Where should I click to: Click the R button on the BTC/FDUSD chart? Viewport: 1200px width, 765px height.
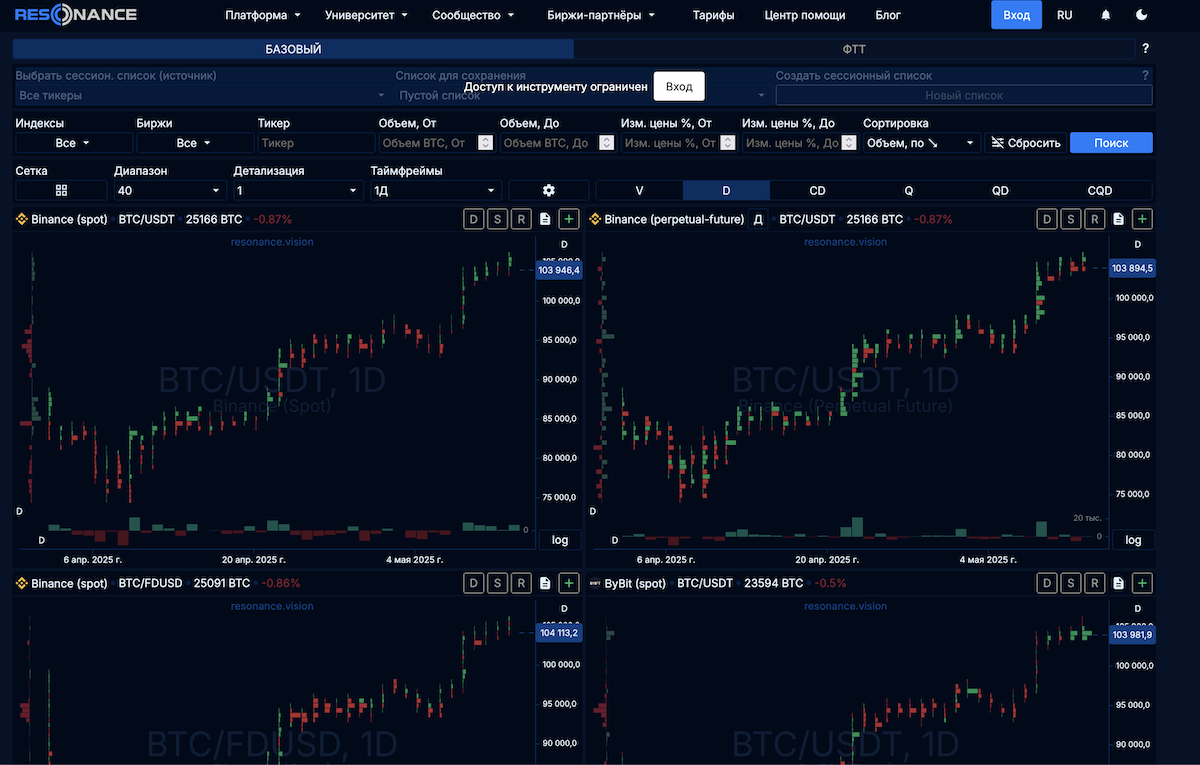pos(521,583)
